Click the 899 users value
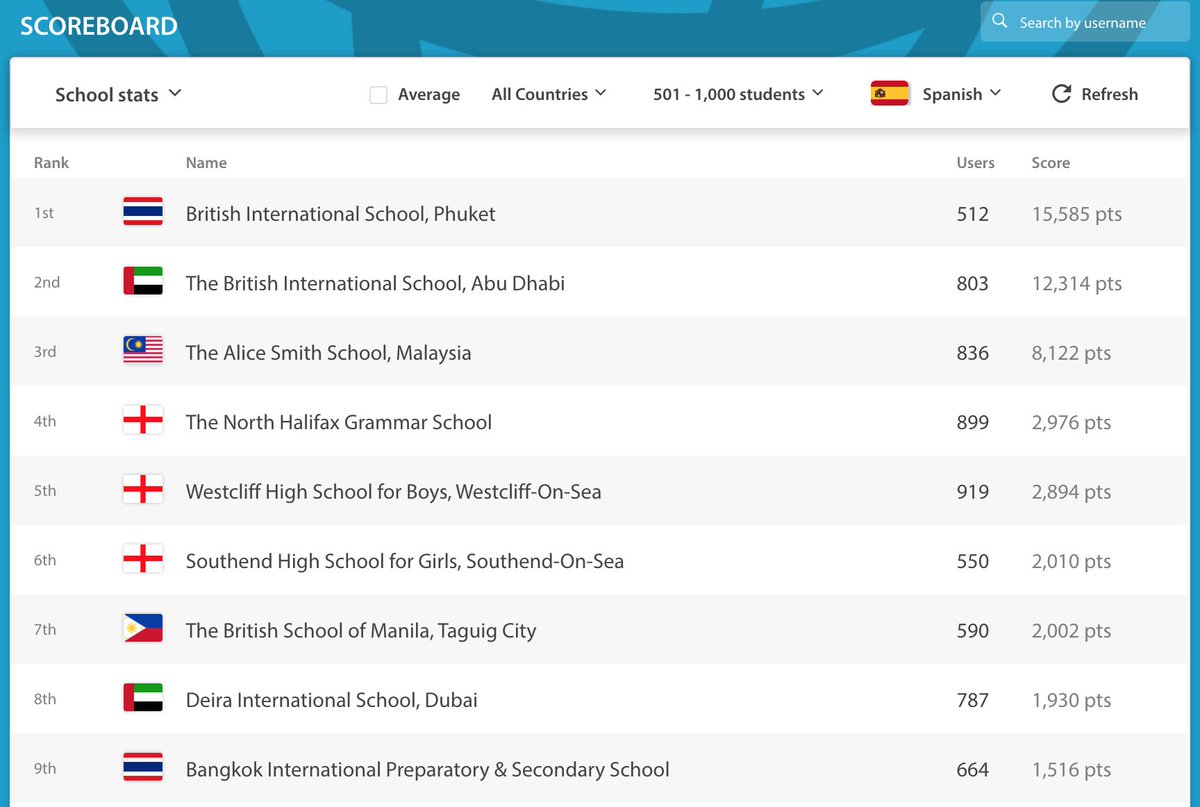This screenshot has width=1200, height=807. (x=972, y=422)
